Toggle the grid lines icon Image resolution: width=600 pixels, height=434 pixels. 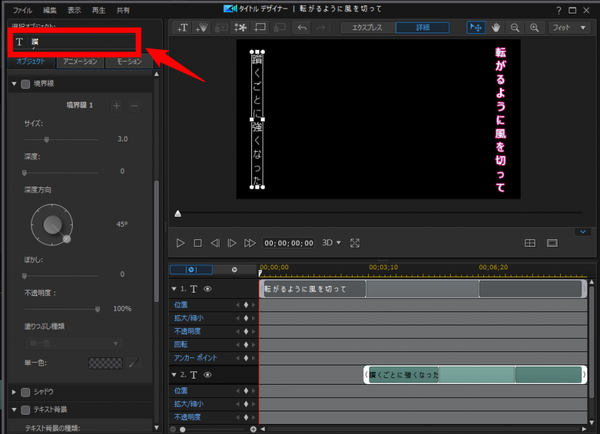pyautogui.click(x=530, y=243)
